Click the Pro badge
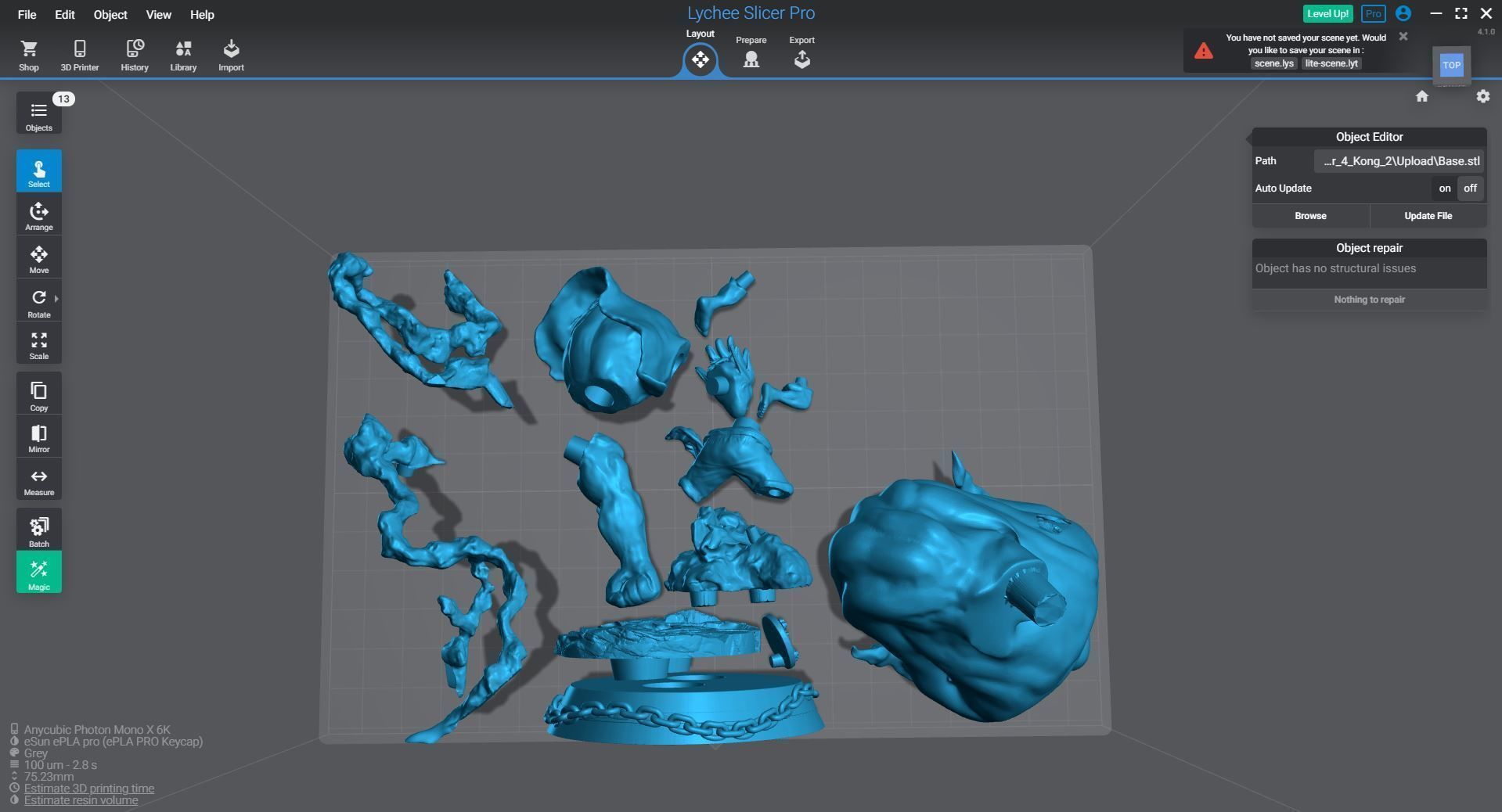Viewport: 1502px width, 812px height. click(x=1373, y=14)
